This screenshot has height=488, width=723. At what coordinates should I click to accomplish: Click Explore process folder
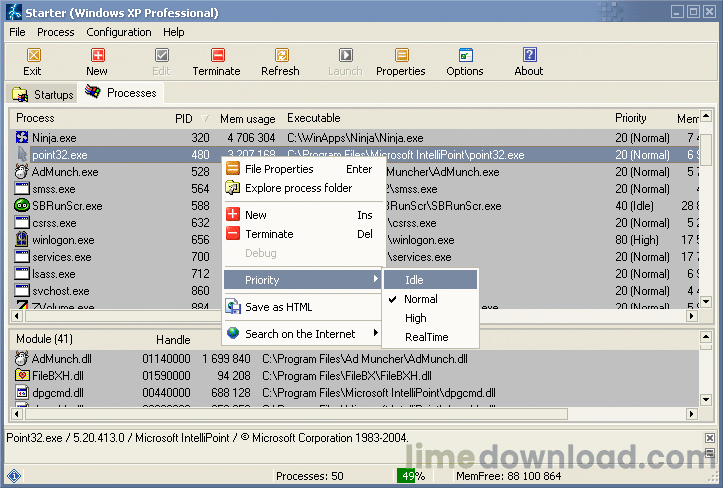point(298,188)
